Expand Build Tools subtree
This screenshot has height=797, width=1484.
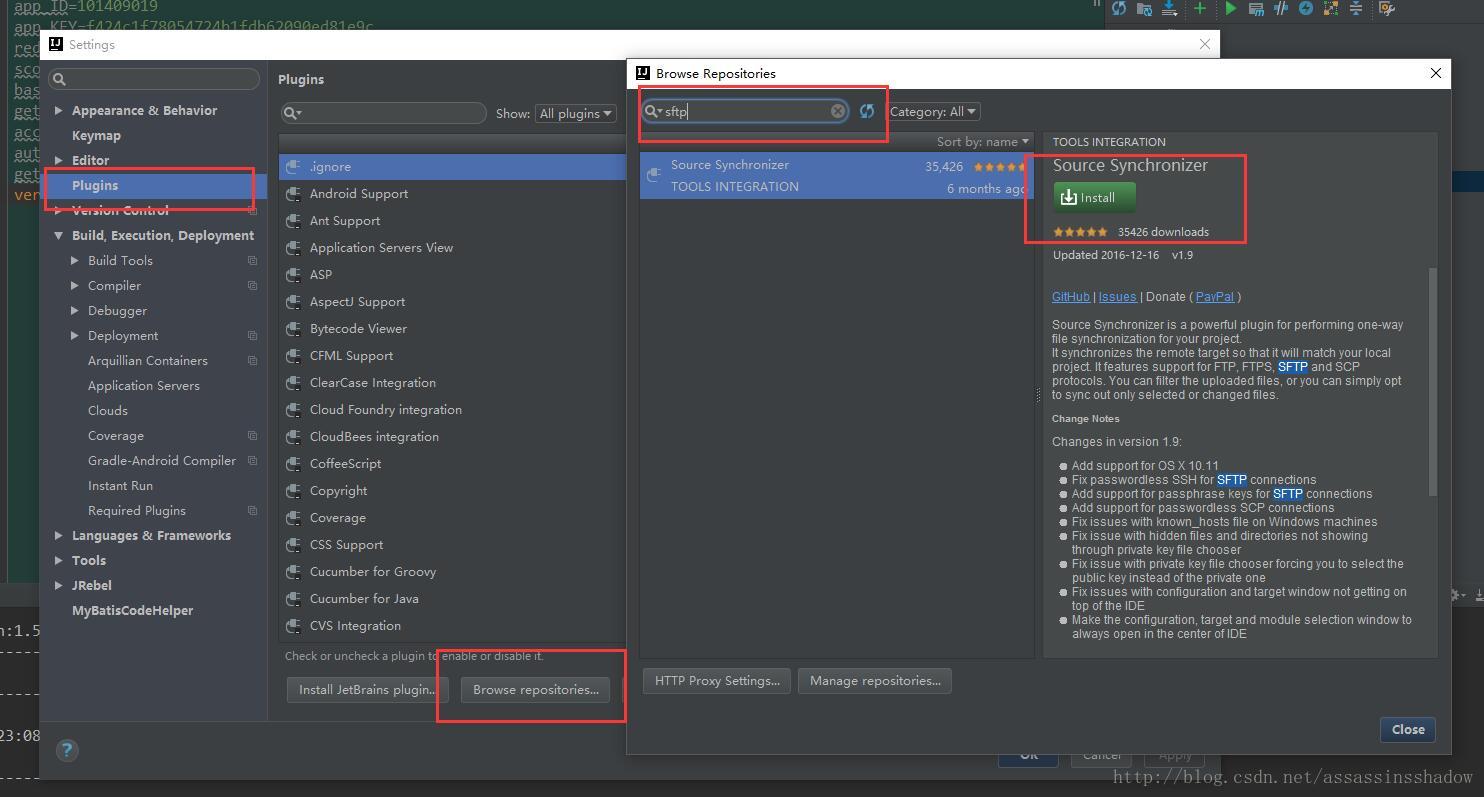[74, 261]
